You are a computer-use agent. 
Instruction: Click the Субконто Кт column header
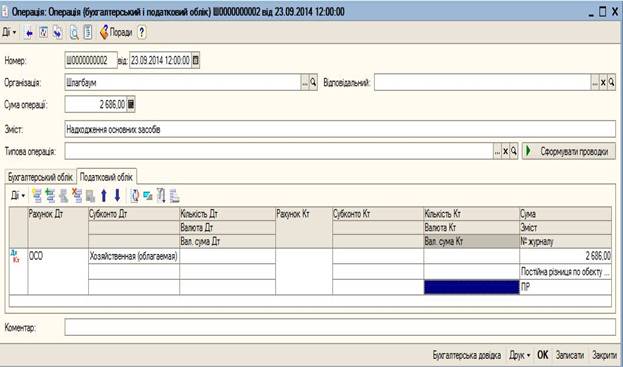pyautogui.click(x=378, y=214)
